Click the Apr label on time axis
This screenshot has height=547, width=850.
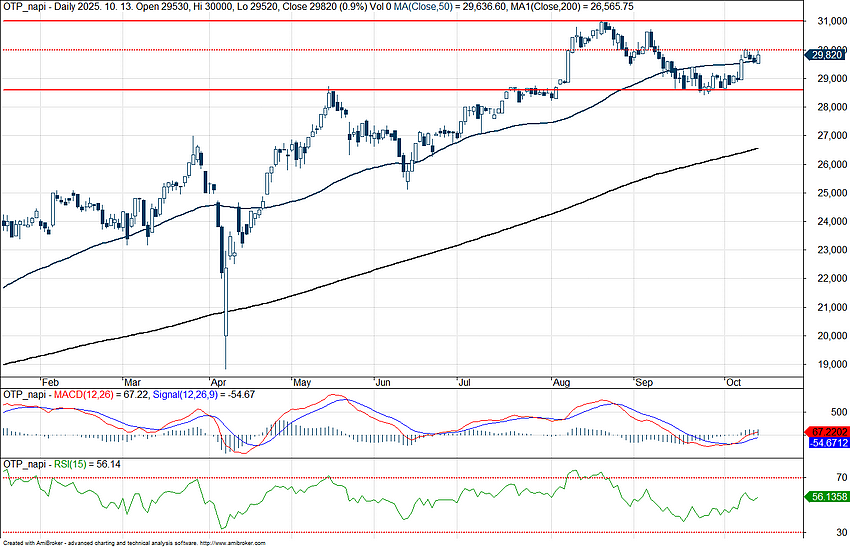tap(216, 382)
